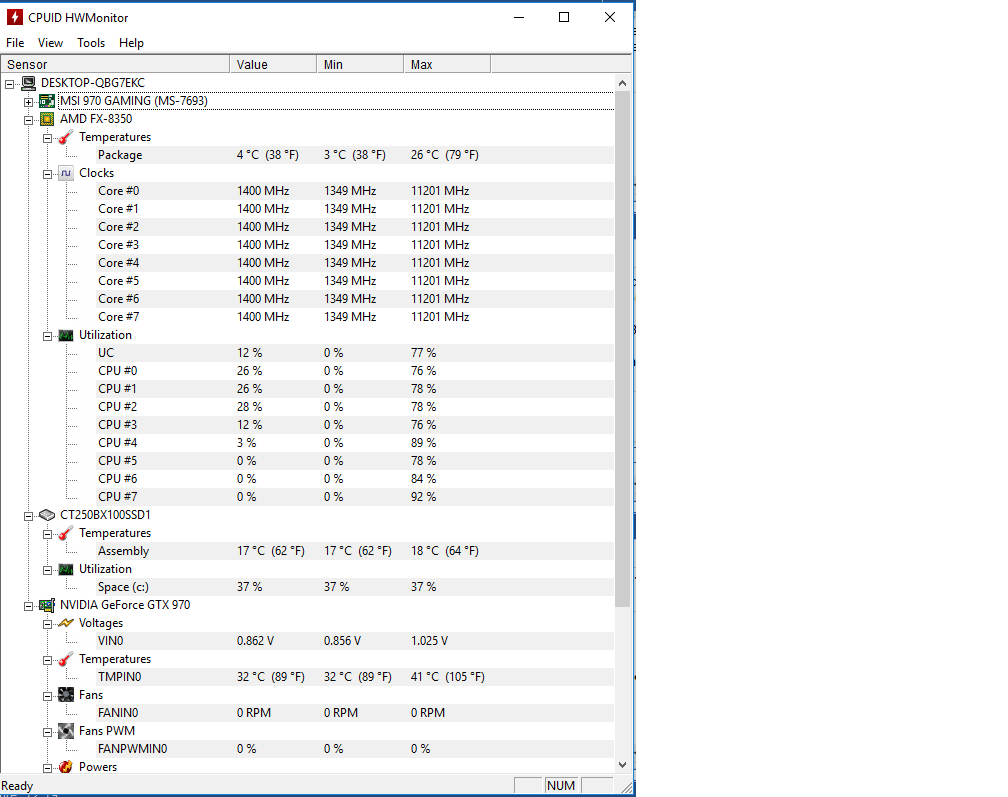Image resolution: width=1008 pixels, height=797 pixels.
Task: Click the thermometer icon under AMD FX-8350
Action: point(66,137)
